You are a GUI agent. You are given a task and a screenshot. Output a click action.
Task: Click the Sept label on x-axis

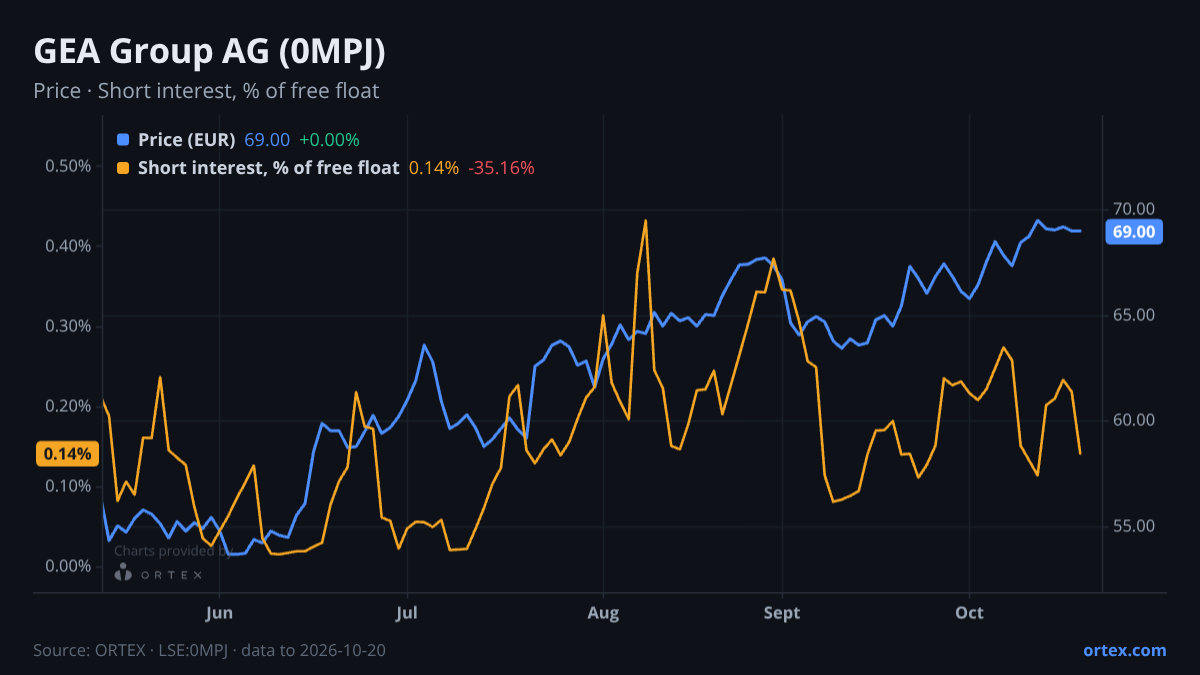pyautogui.click(x=781, y=613)
